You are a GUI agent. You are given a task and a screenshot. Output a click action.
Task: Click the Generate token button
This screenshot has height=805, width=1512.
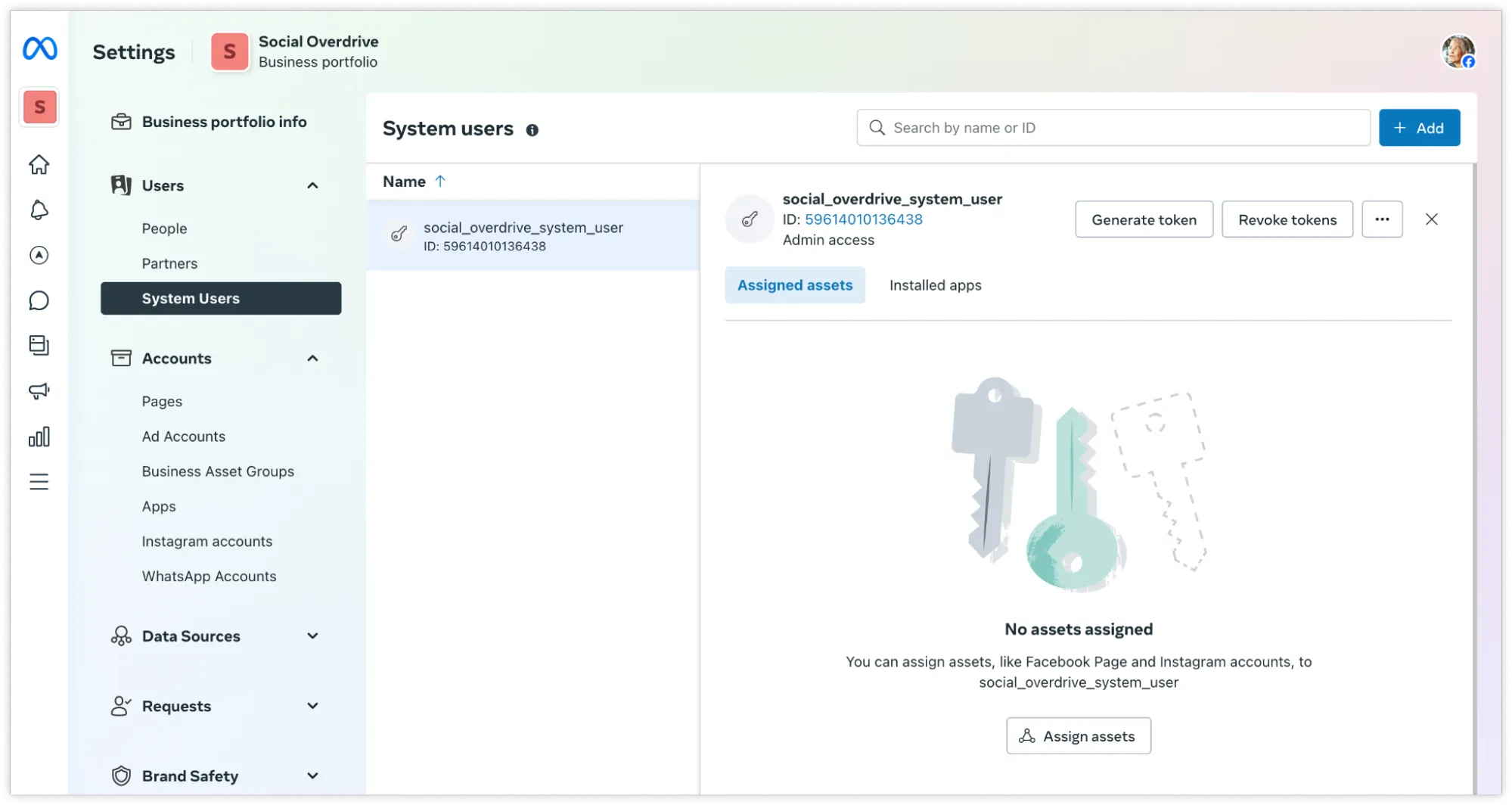pos(1144,219)
